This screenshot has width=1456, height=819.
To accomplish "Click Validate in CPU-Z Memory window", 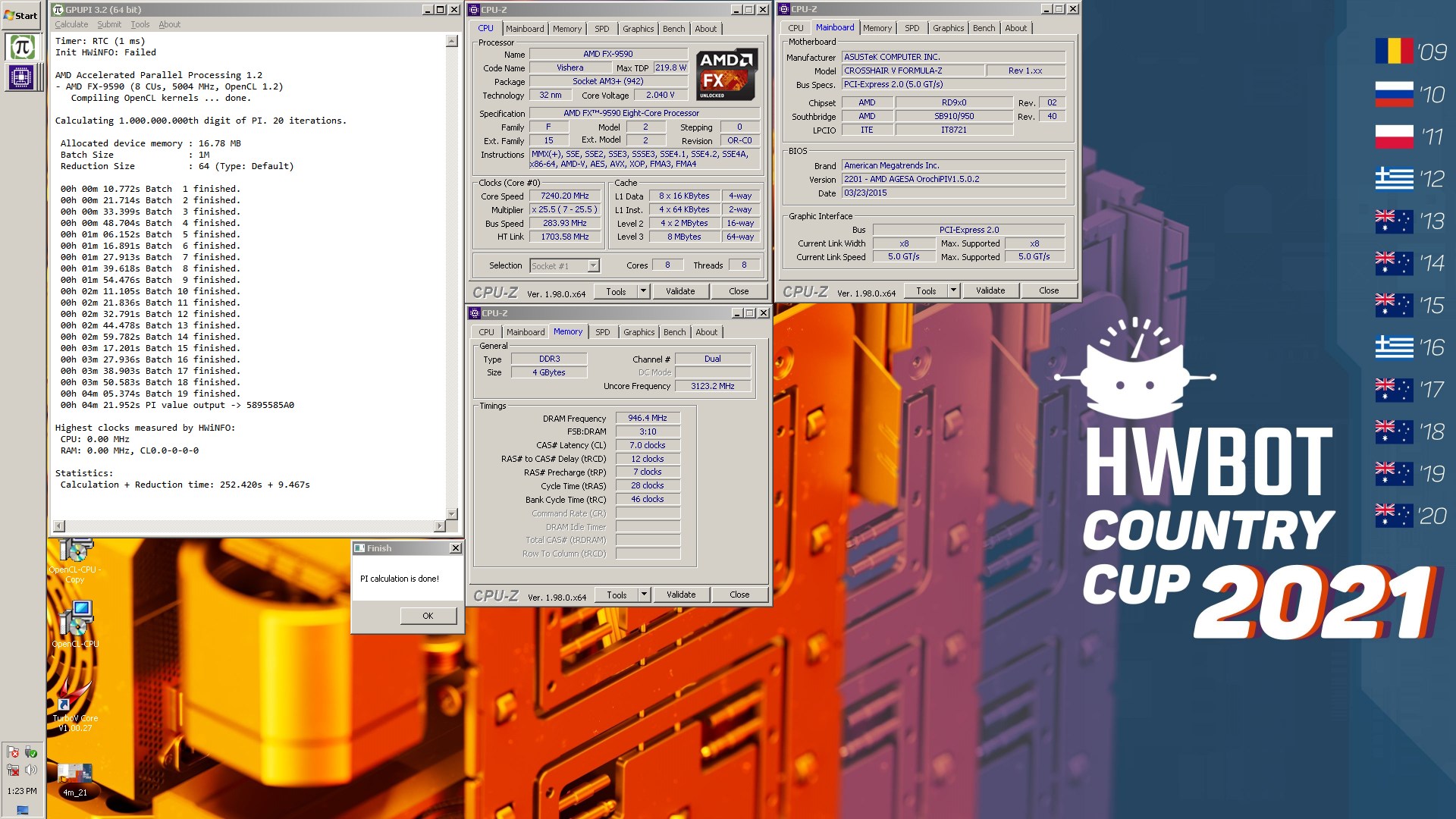I will [x=681, y=595].
